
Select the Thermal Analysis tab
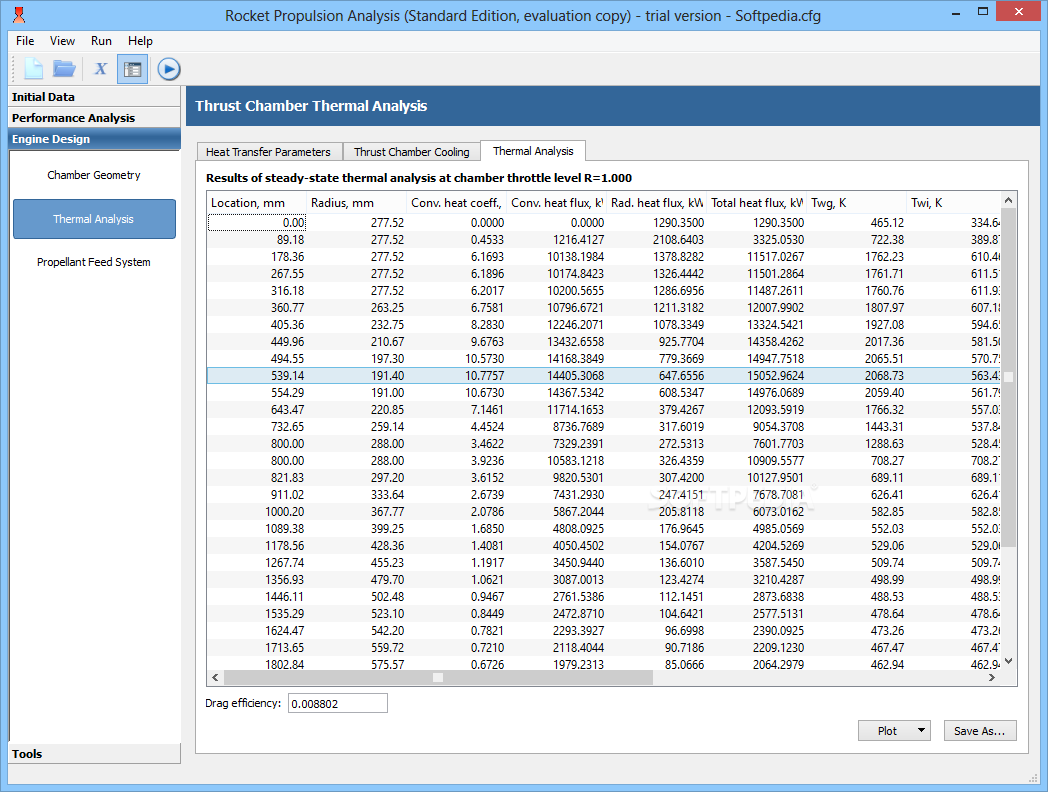533,151
